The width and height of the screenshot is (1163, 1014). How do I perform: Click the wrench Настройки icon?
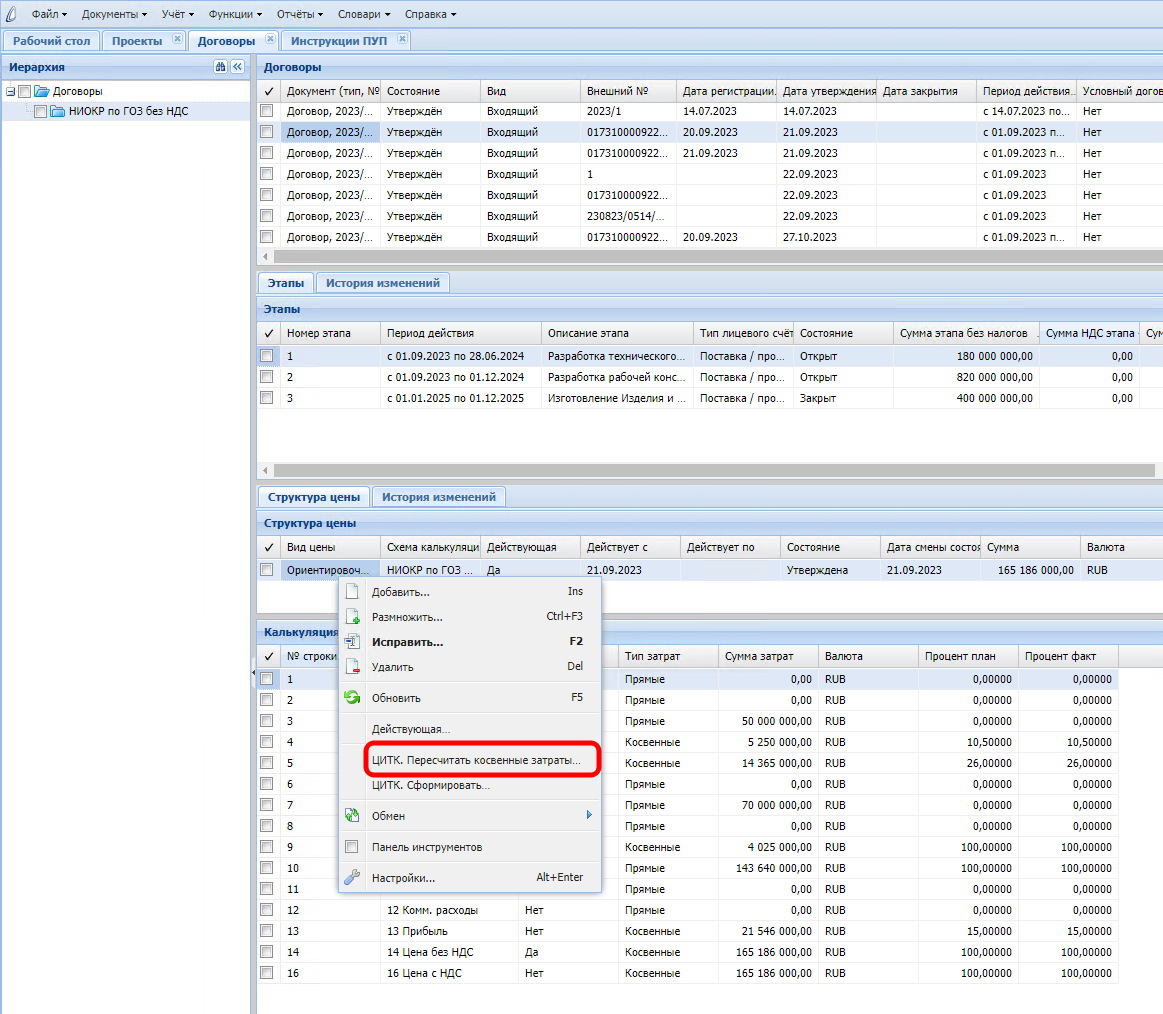coord(352,878)
